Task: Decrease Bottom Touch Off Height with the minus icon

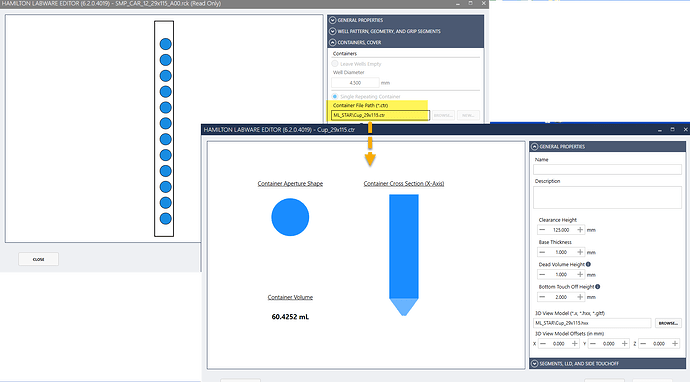Action: point(542,297)
